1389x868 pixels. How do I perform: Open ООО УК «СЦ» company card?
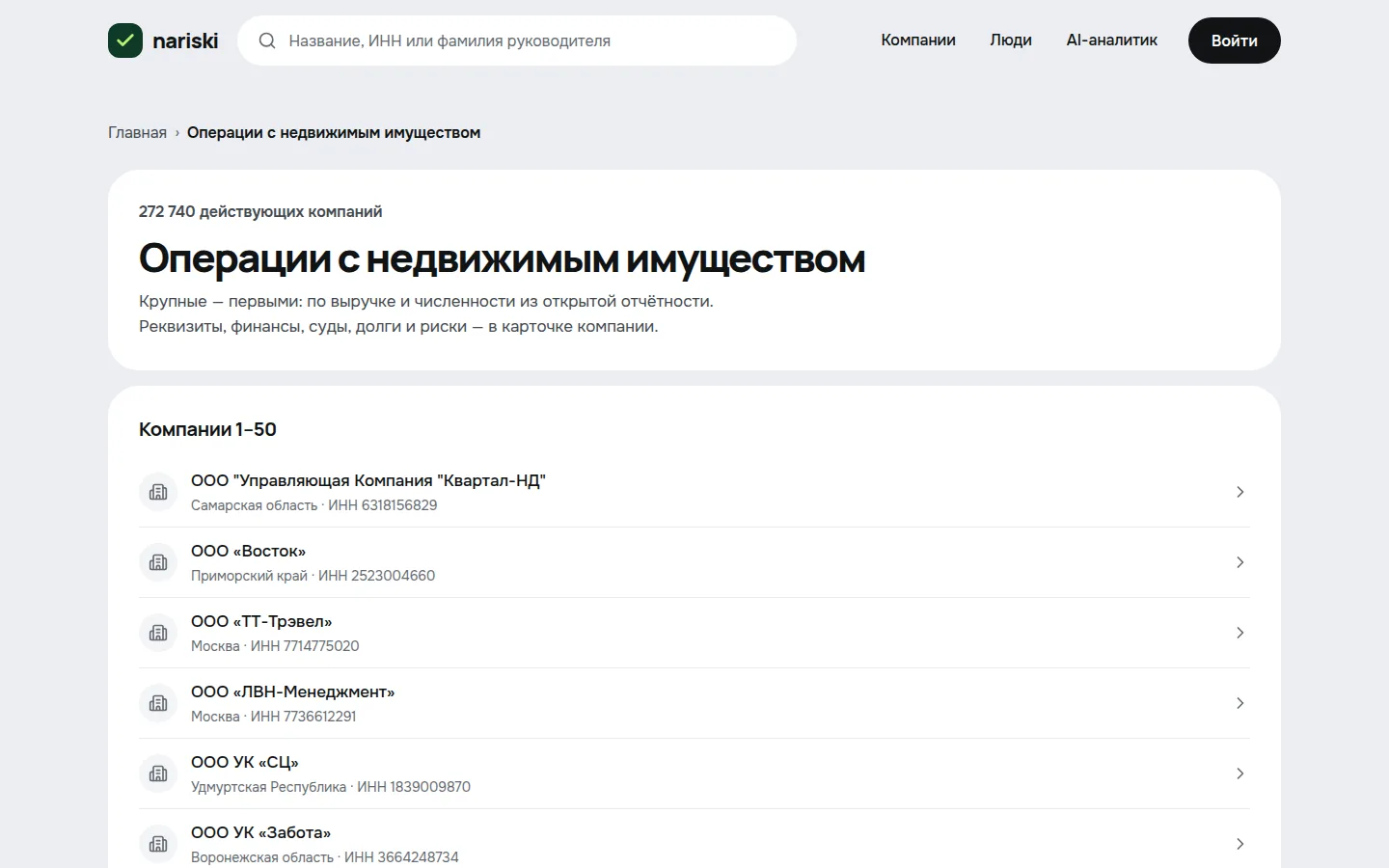click(x=694, y=773)
